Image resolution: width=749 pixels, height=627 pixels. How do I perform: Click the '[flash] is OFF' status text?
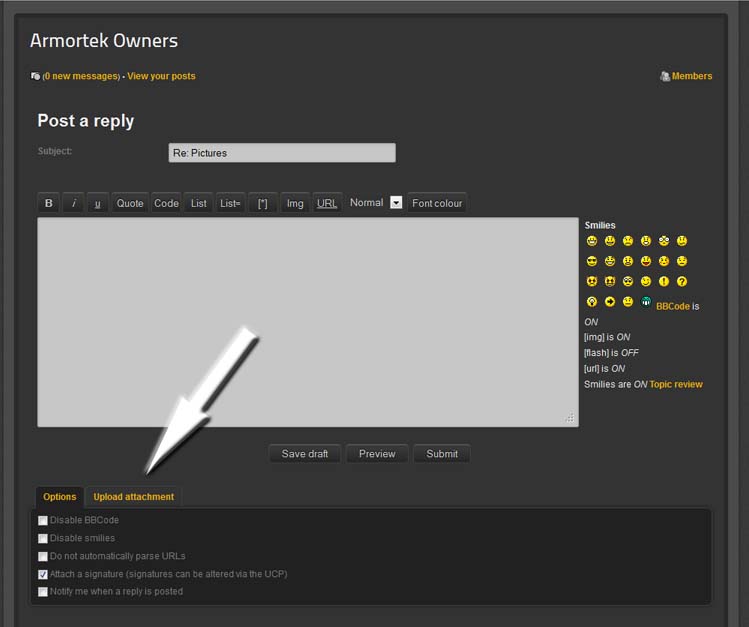coord(611,353)
